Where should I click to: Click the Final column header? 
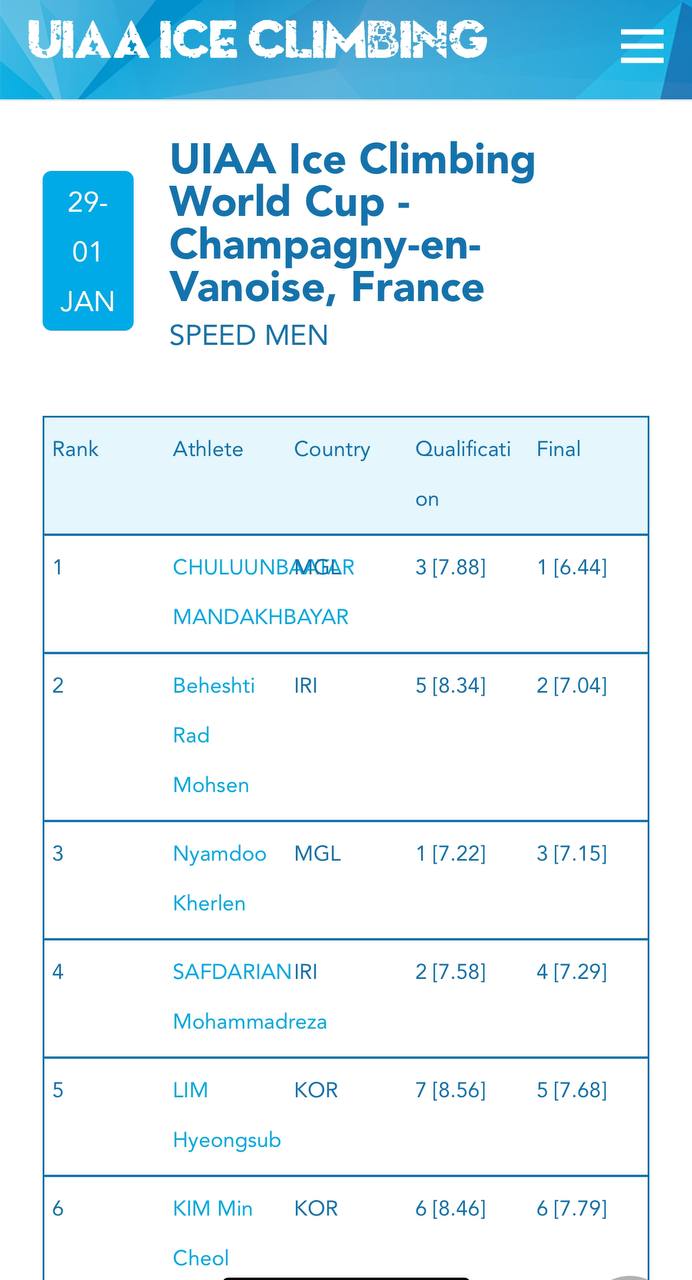[x=559, y=449]
